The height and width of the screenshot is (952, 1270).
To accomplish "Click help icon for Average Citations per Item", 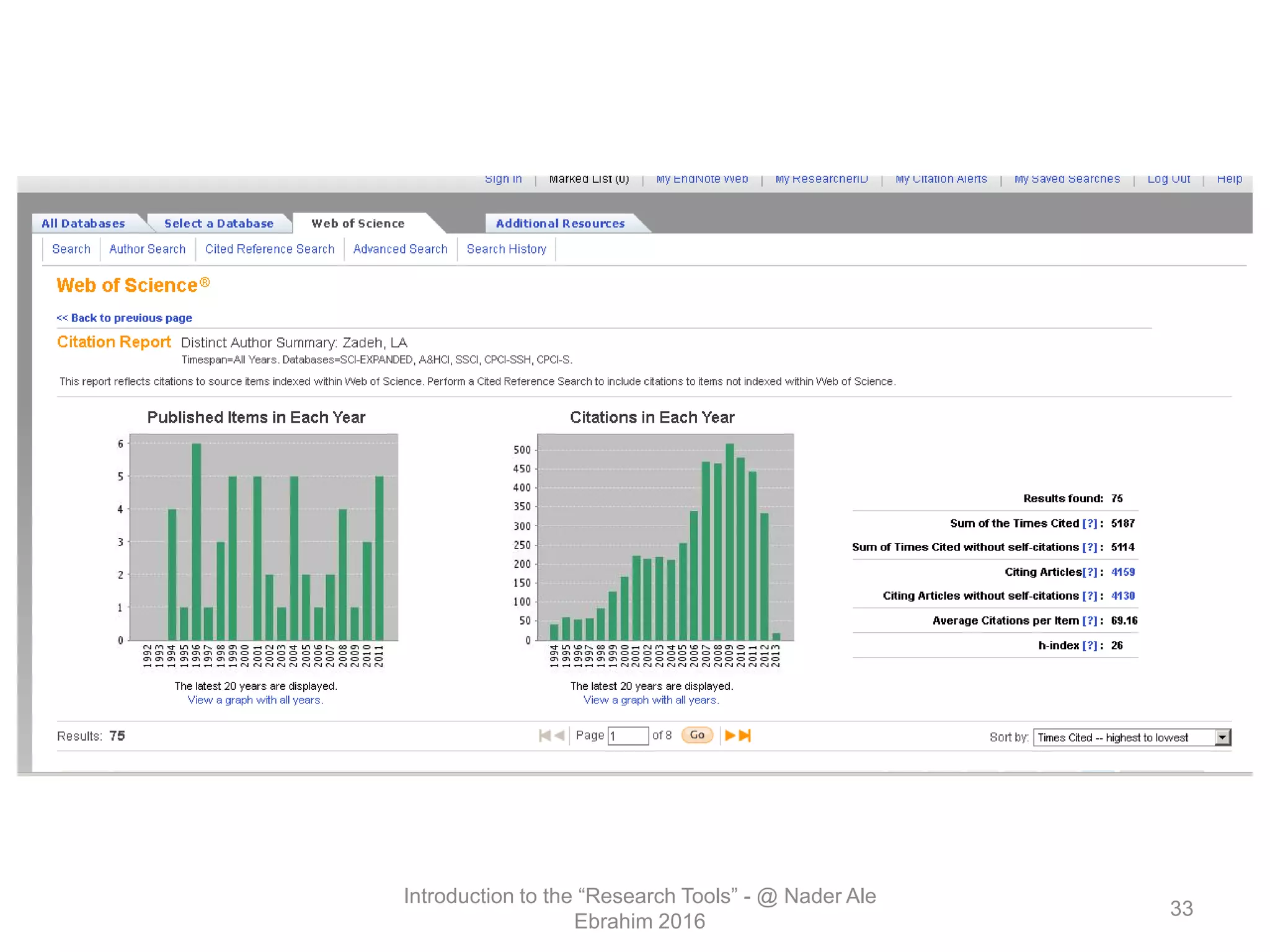I will pos(1090,621).
